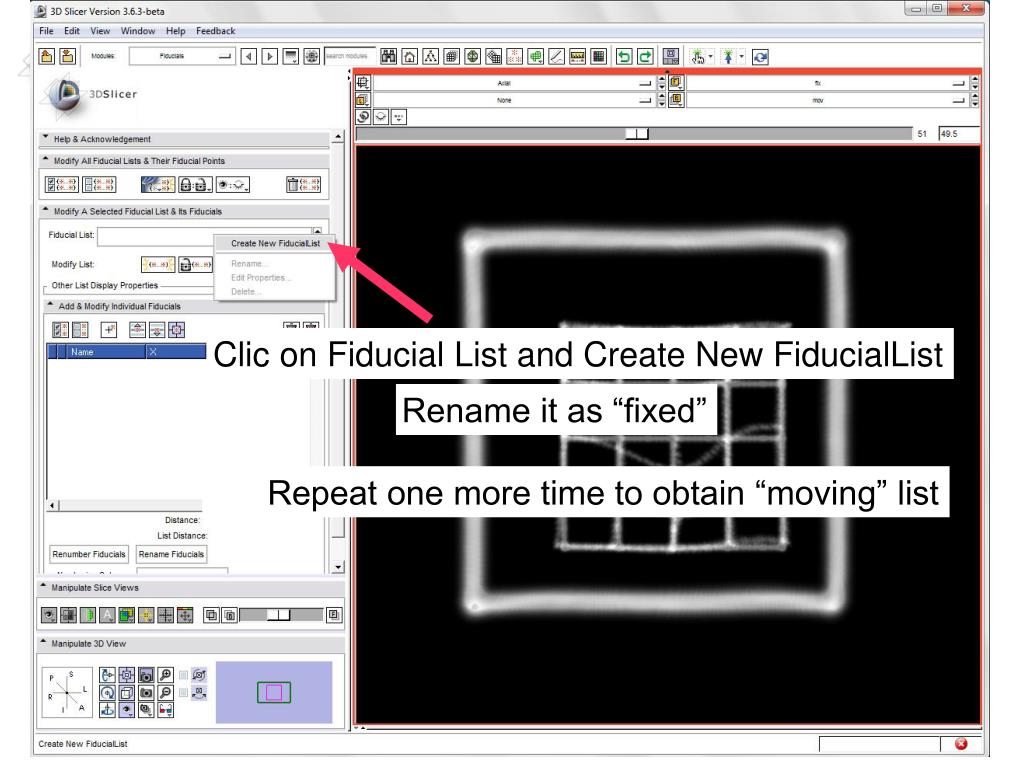Open the mov background volume dropdown

tap(827, 100)
